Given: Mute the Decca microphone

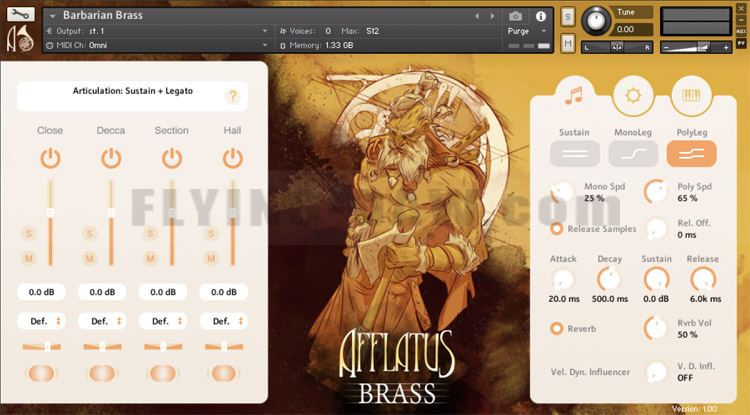Looking at the screenshot, I should (89, 259).
